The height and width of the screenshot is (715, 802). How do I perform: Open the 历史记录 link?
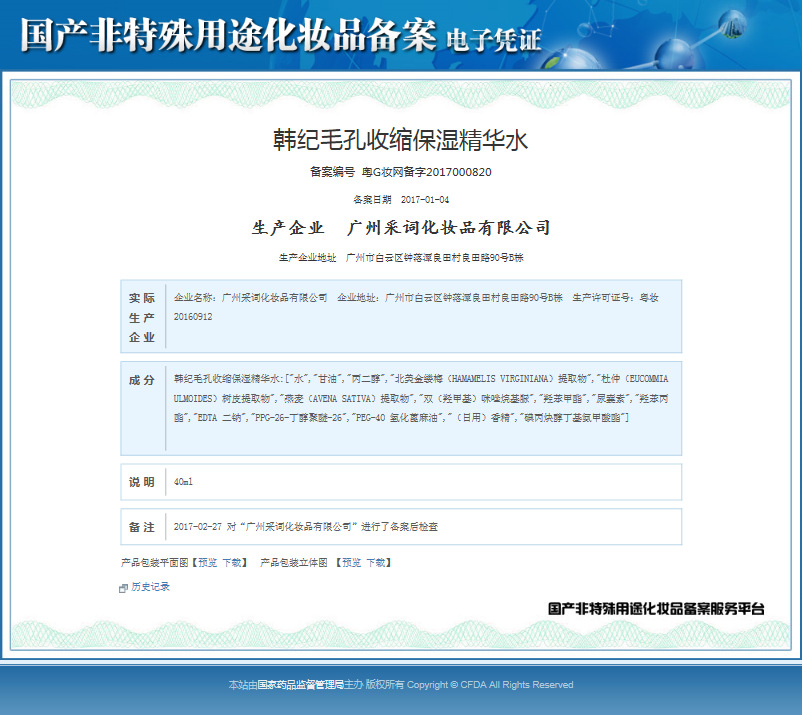[x=150, y=587]
